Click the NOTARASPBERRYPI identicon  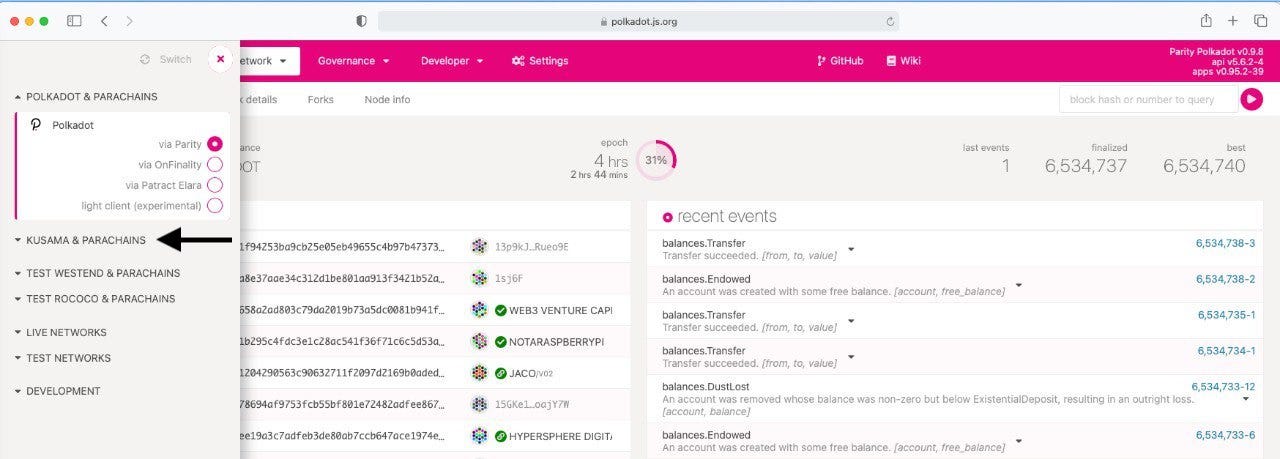pos(479,342)
